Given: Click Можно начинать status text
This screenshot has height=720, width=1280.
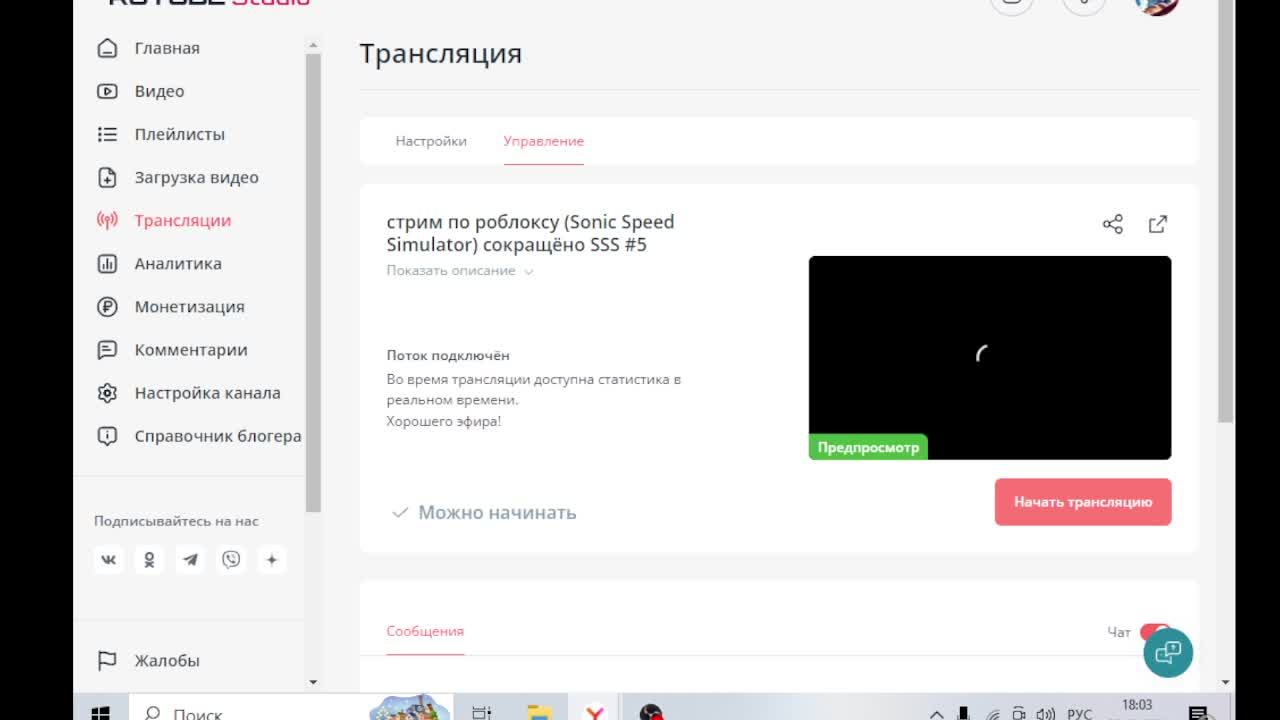Looking at the screenshot, I should pos(497,513).
